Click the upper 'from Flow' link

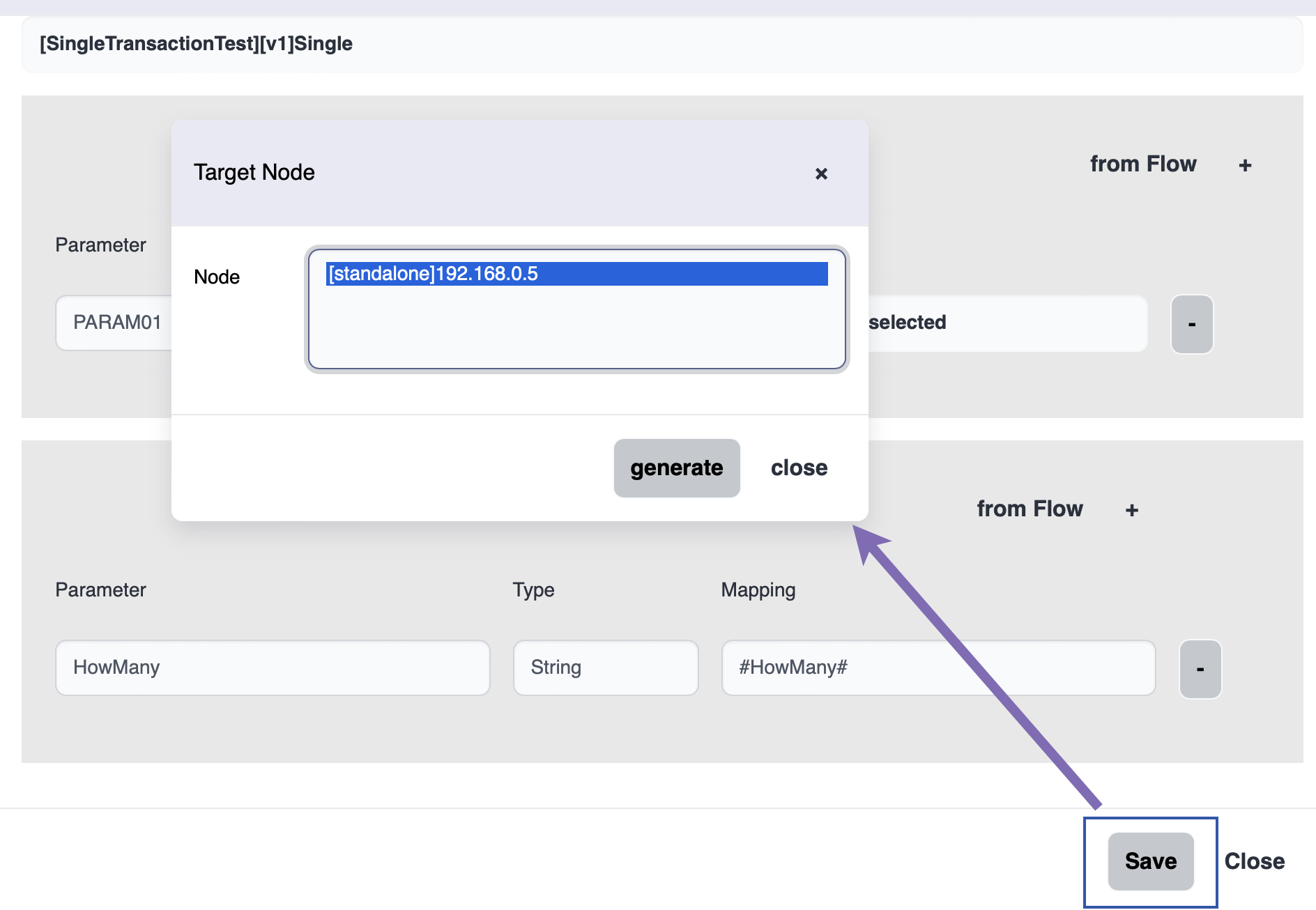coord(1142,164)
